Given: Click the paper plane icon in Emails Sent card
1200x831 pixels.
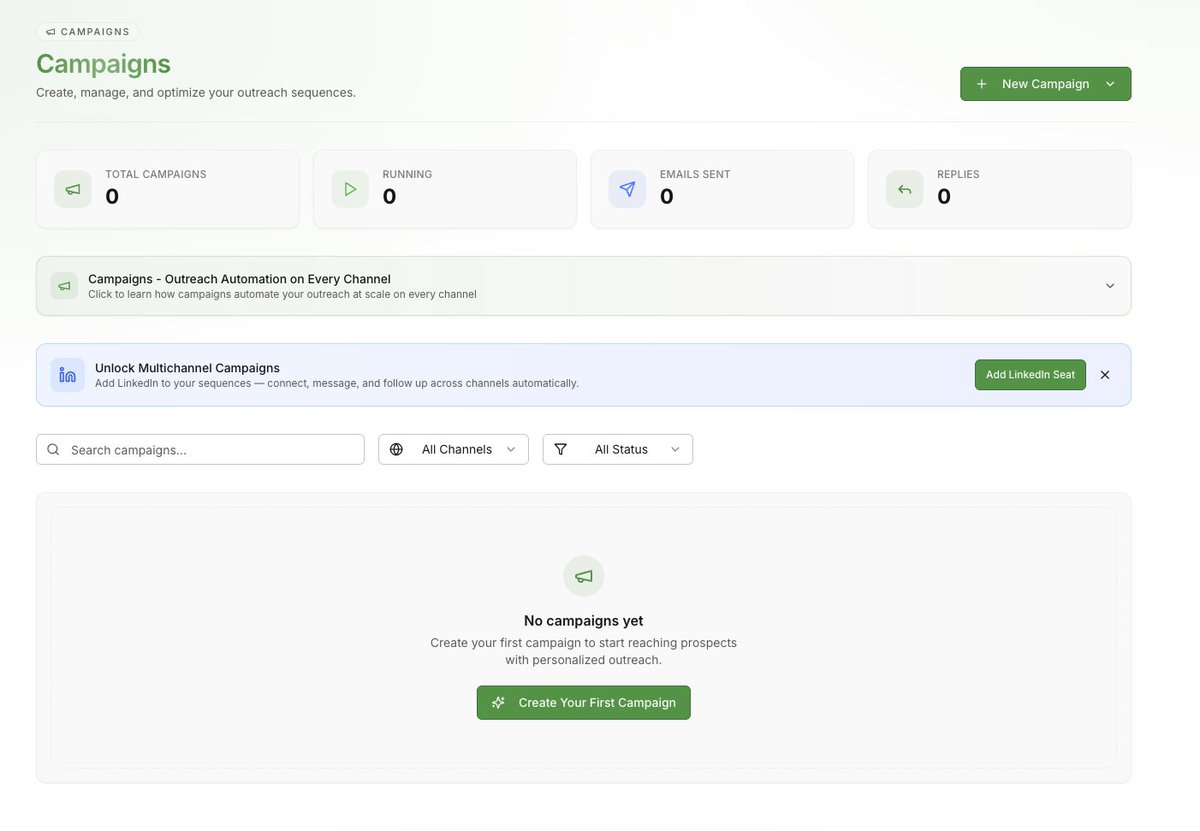Looking at the screenshot, I should click(627, 189).
